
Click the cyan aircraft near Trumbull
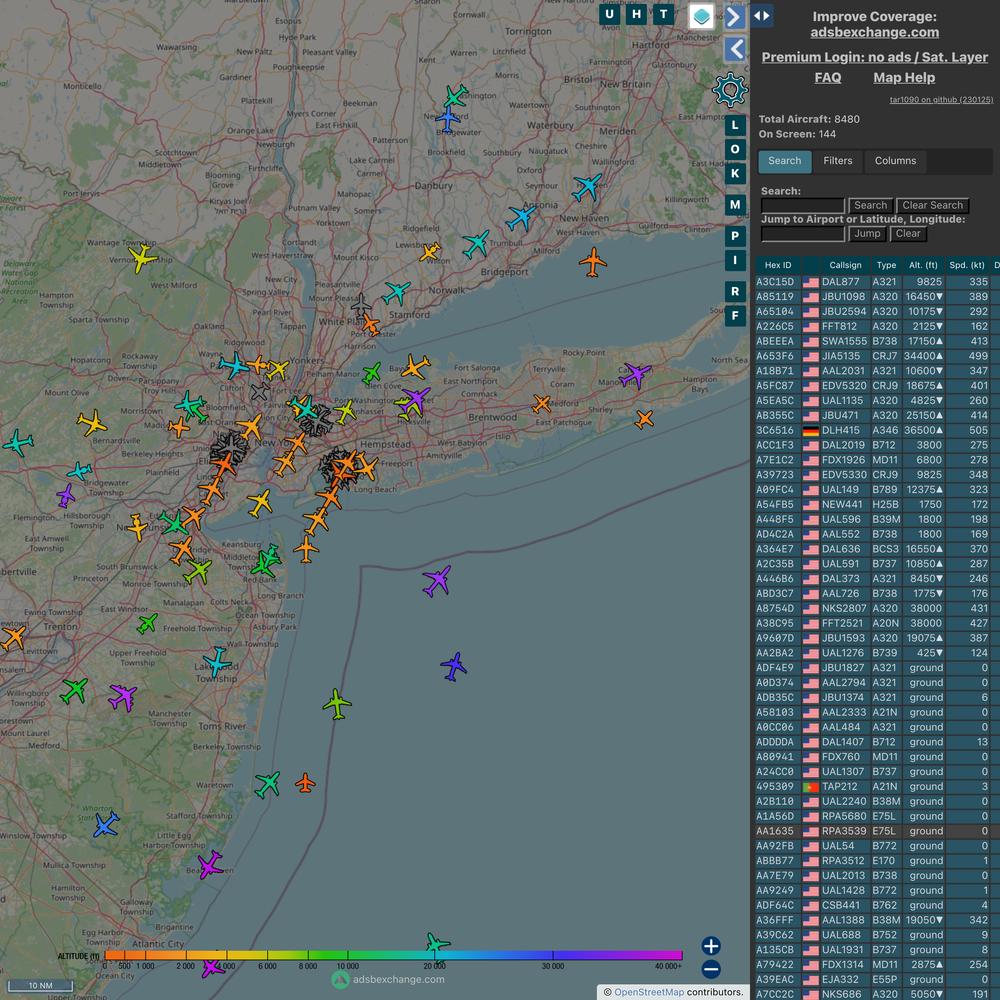pos(476,244)
